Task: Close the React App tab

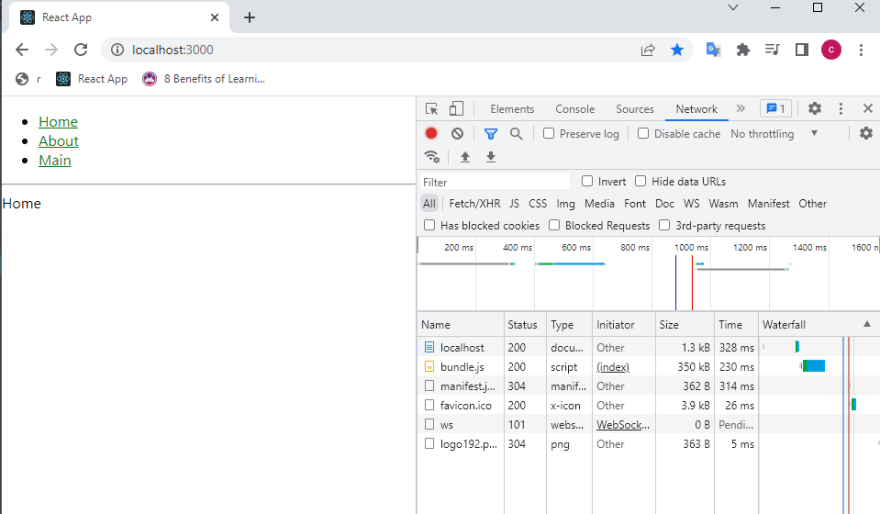Action: tap(214, 17)
